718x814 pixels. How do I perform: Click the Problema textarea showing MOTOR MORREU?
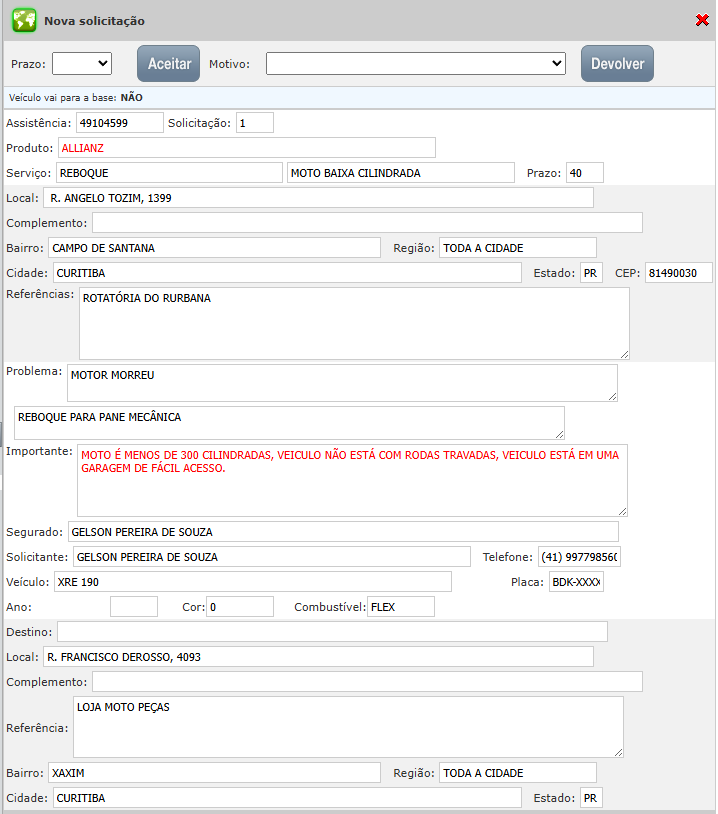click(342, 382)
